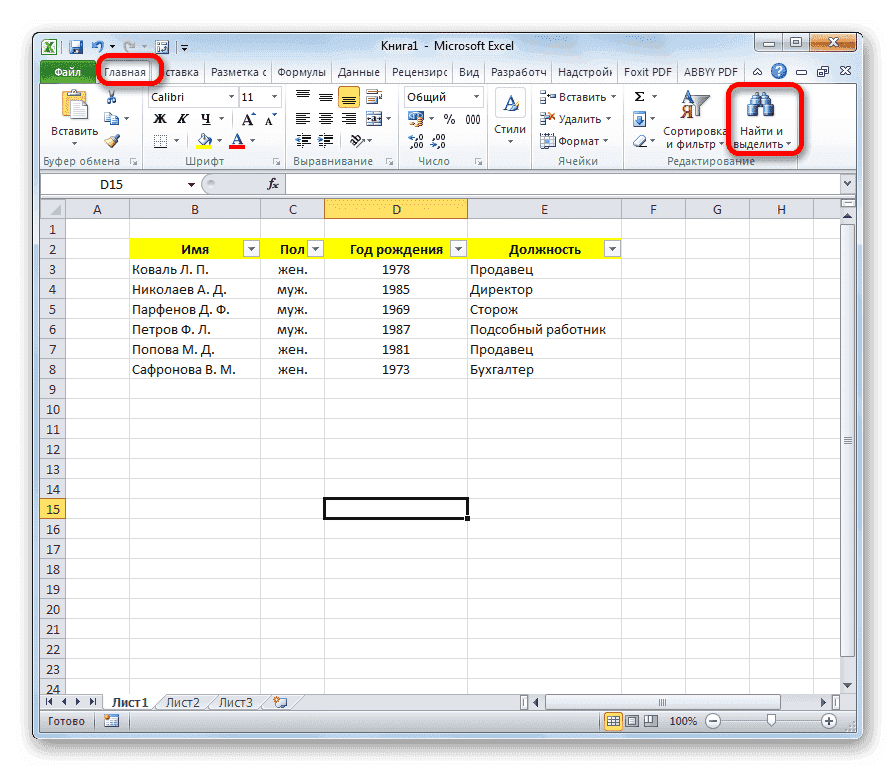This screenshot has width=896, height=772.
Task: Open the Файл menu
Action: pyautogui.click(x=70, y=71)
